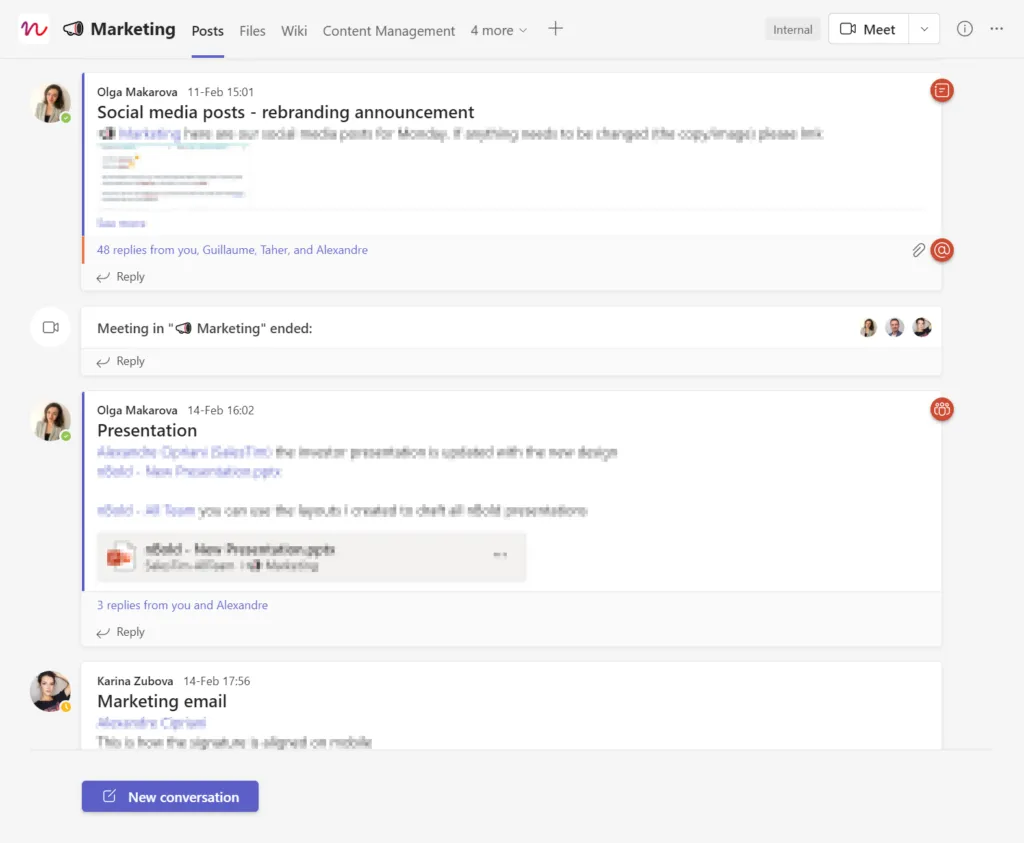1024x843 pixels.
Task: Open blurred image thumbnail in Social media post
Action: point(173,176)
